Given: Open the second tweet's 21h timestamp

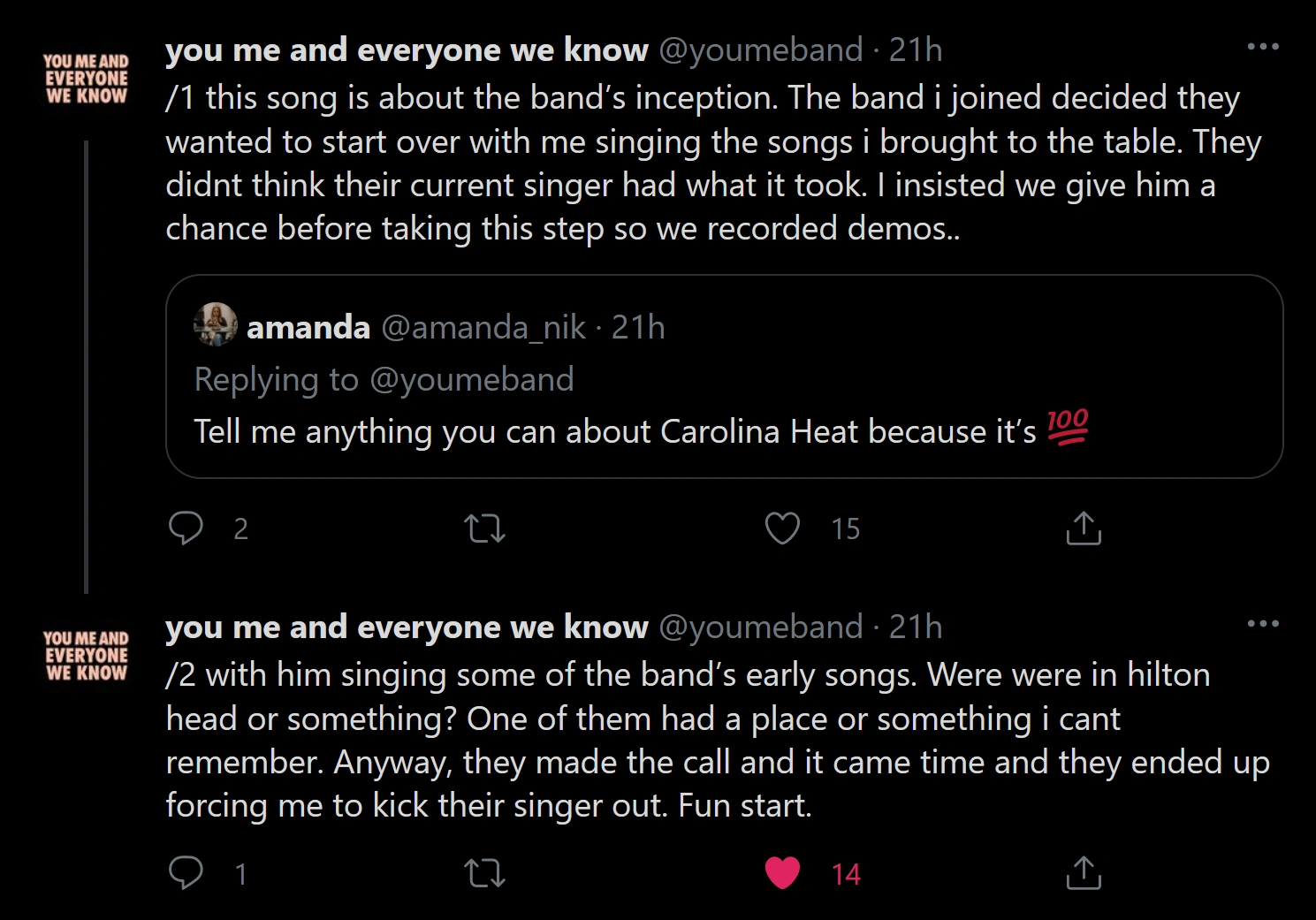Looking at the screenshot, I should coord(916,627).
